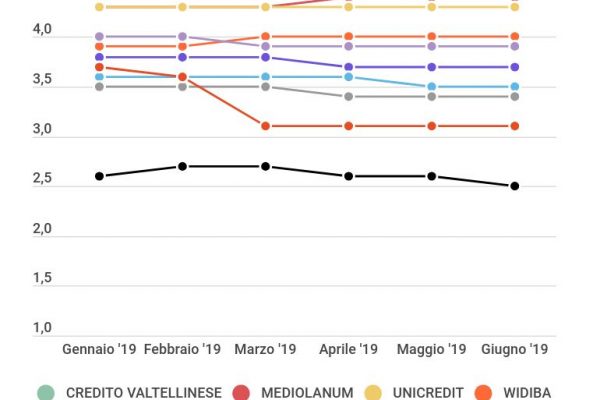Screen dimensions: 600x400
Task: Click purple line point at Giugno '19
Action: coord(515,67)
